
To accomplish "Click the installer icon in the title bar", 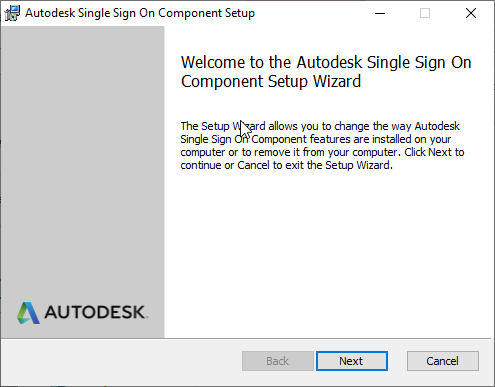I will [12, 13].
